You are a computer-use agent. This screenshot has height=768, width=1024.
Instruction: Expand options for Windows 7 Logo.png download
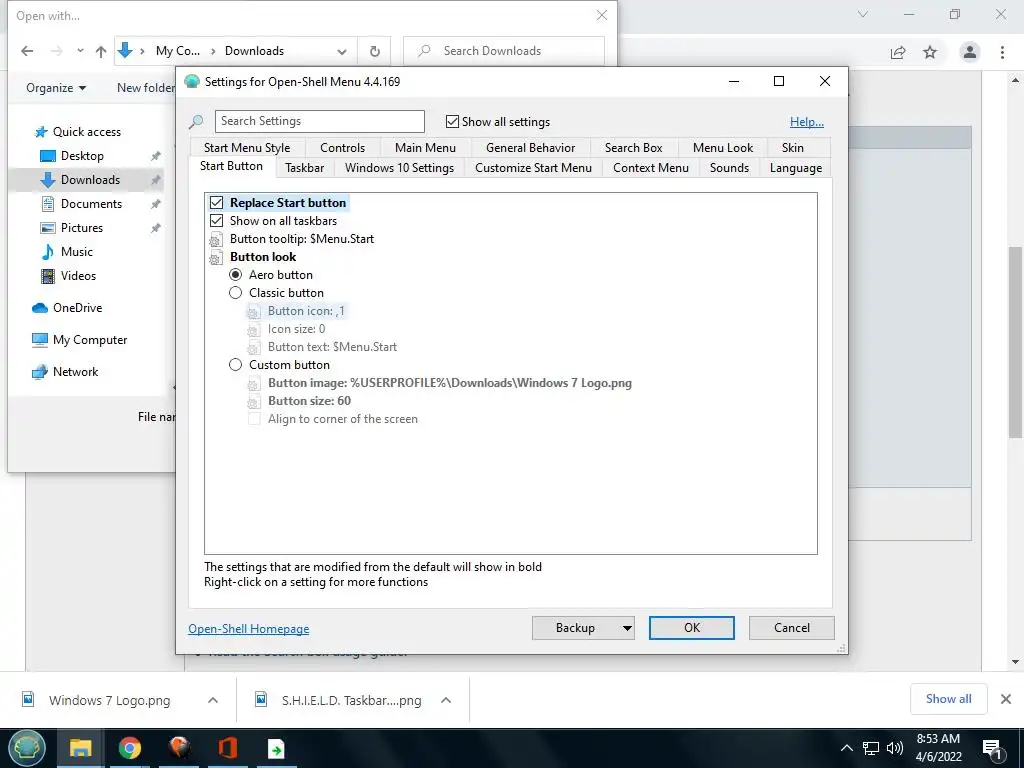click(x=212, y=700)
